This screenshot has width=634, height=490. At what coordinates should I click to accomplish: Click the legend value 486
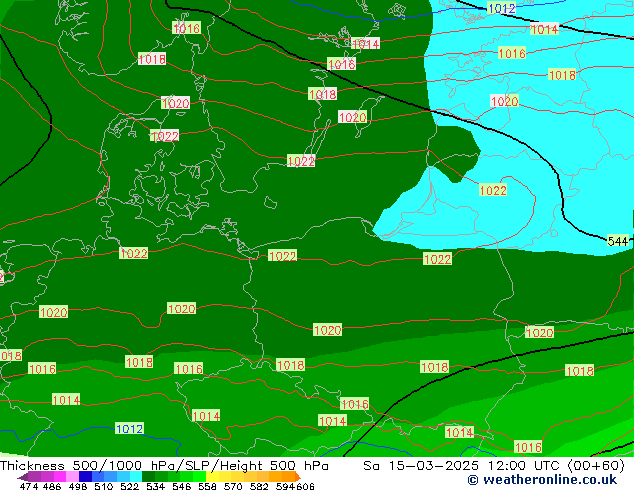(52, 486)
